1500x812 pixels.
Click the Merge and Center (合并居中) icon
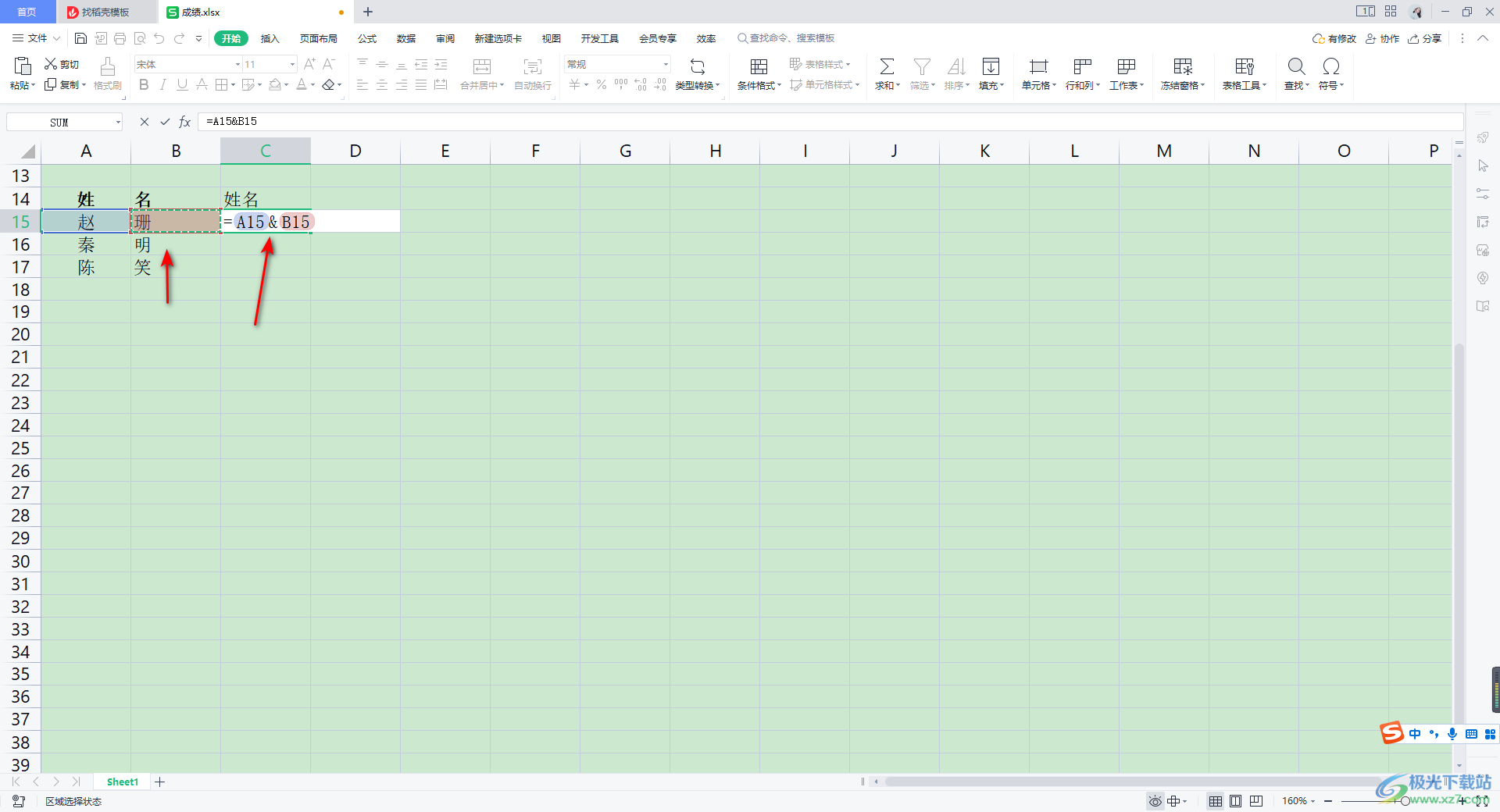(x=482, y=66)
